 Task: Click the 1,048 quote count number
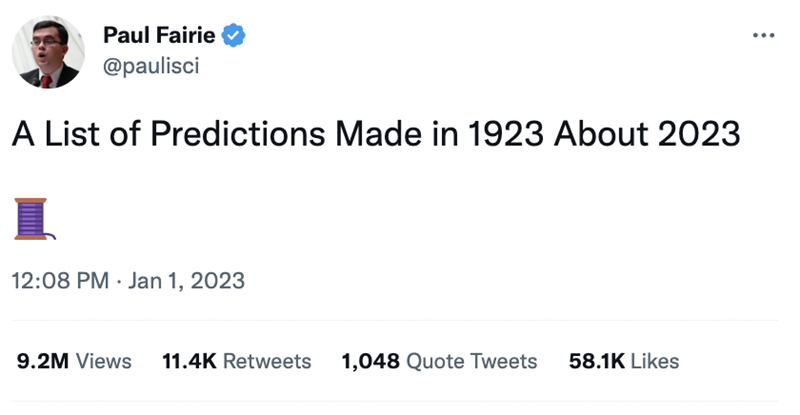(x=370, y=361)
